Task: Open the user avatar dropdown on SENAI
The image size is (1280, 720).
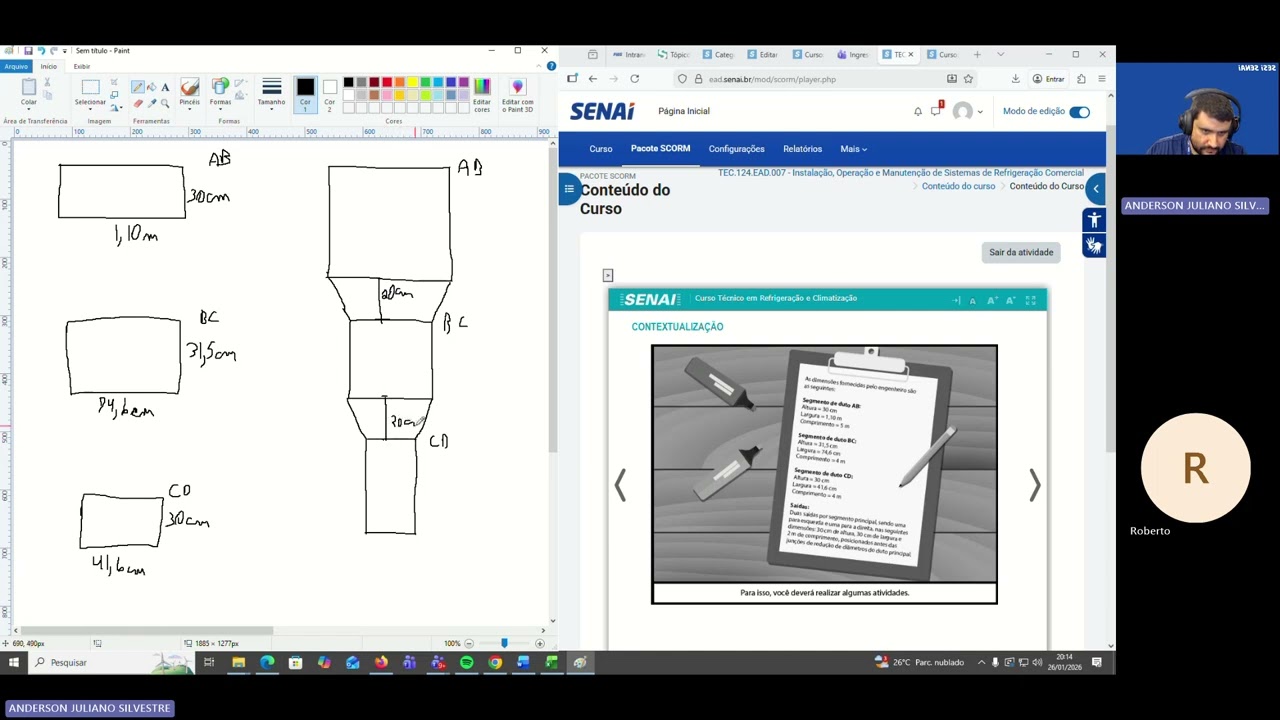Action: [967, 111]
